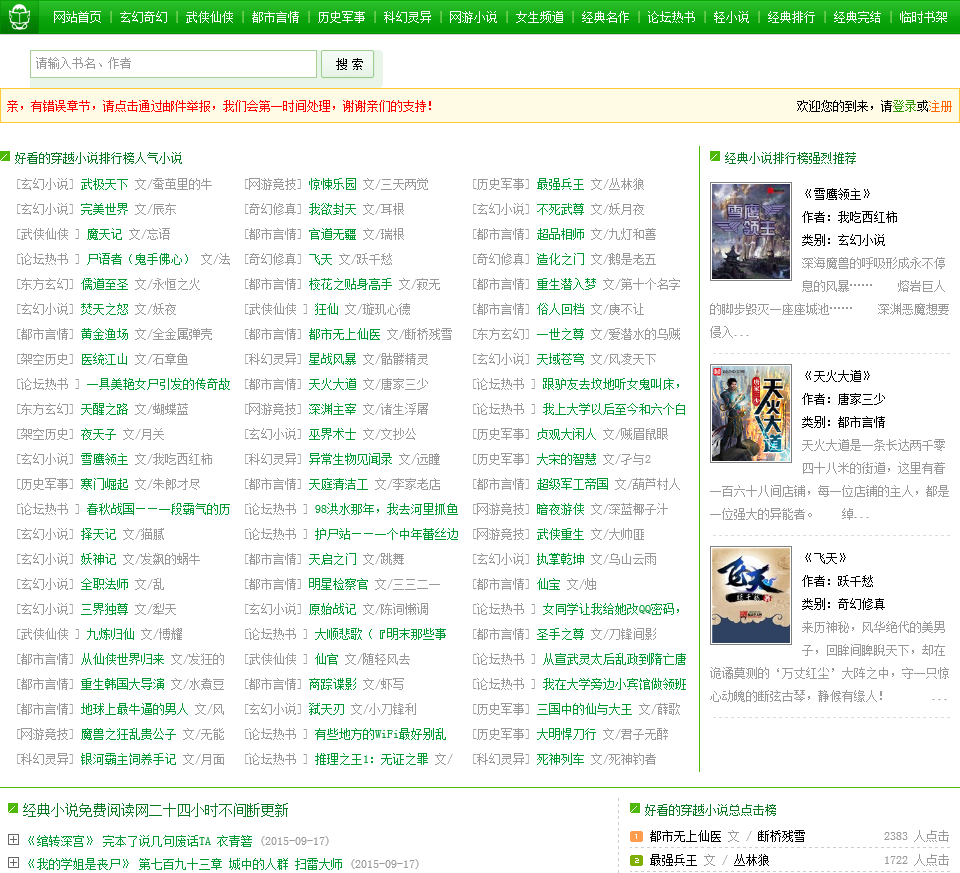960x873 pixels.
Task: Click the 注册 register link
Action: coord(940,107)
